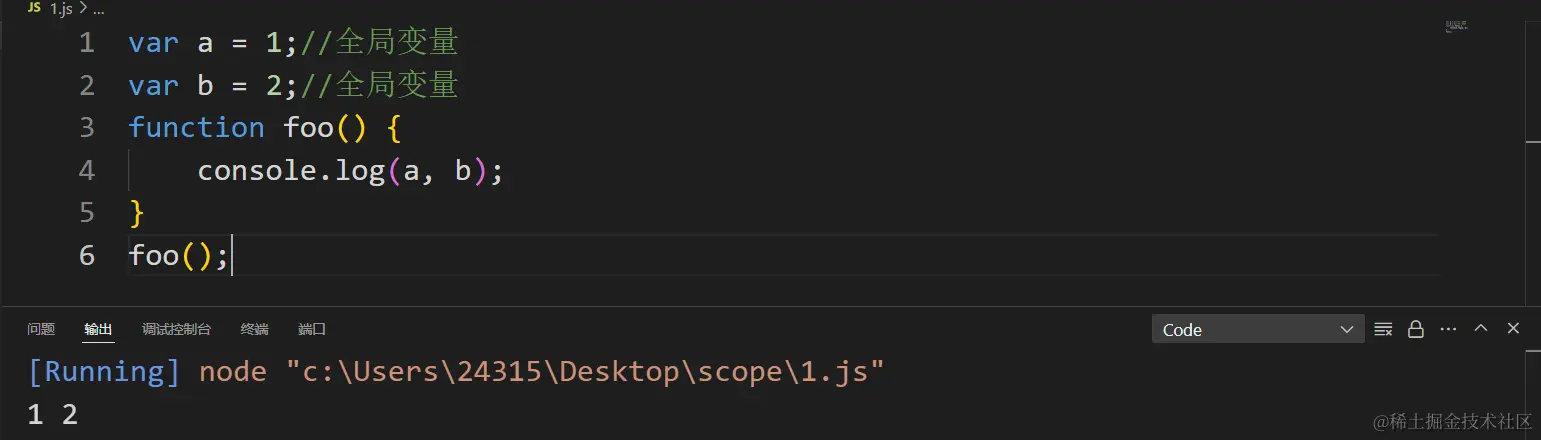Place cursor at end of foo(); line
Viewport: 1541px width, 440px height.
[232, 255]
